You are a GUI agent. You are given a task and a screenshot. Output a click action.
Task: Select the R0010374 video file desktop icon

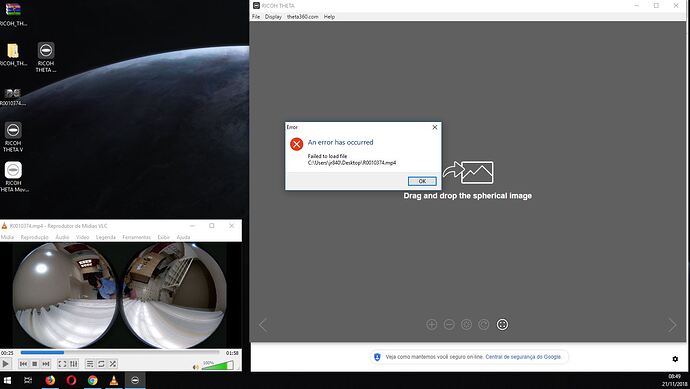coord(13,97)
